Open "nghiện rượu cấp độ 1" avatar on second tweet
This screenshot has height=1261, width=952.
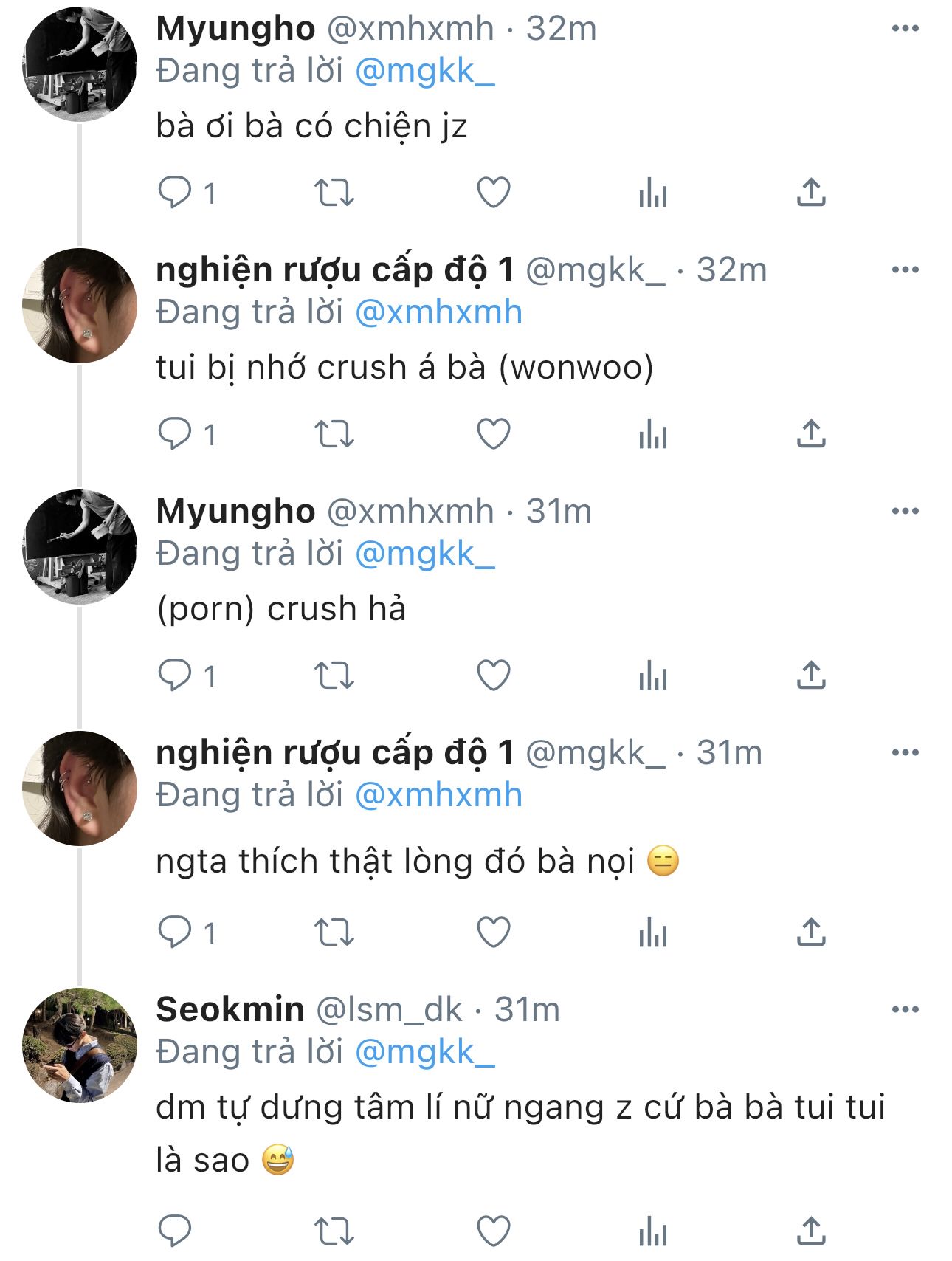(80, 306)
